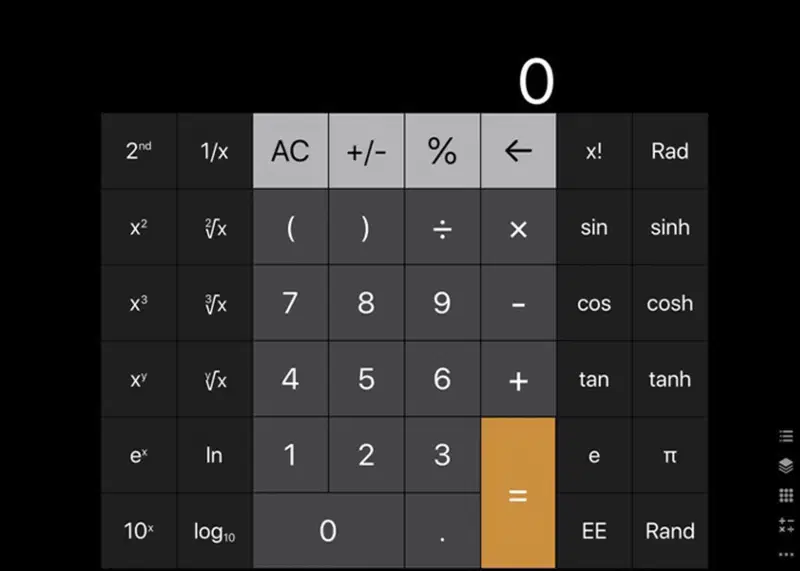Click the orange equals button
The image size is (800, 571).
pos(518,493)
